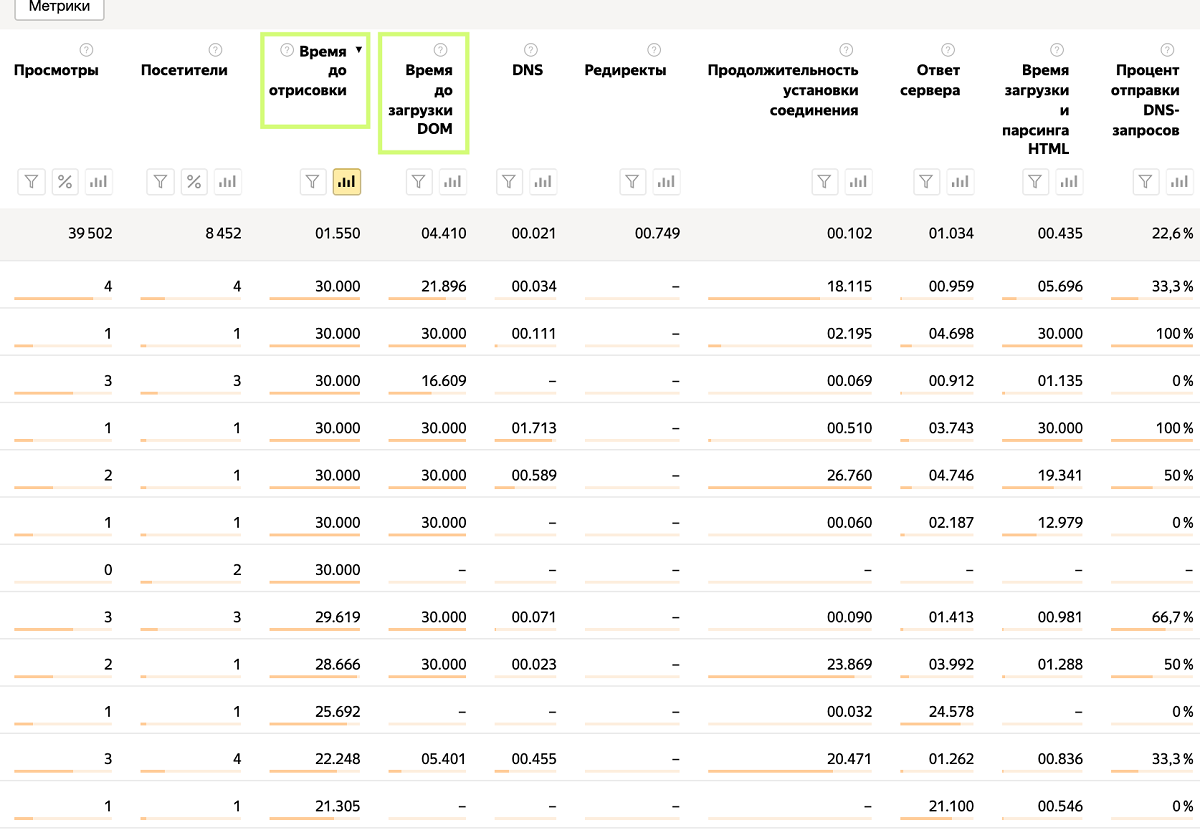Viewport: 1200px width, 835px height.
Task: Open filter for Посетители column
Action: (161, 181)
